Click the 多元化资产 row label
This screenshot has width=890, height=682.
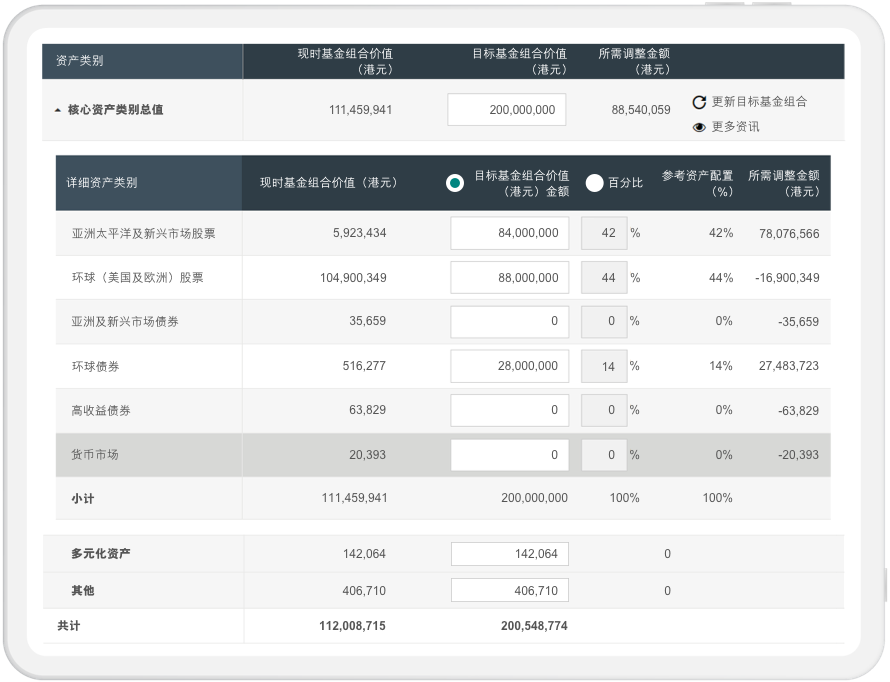coord(100,554)
